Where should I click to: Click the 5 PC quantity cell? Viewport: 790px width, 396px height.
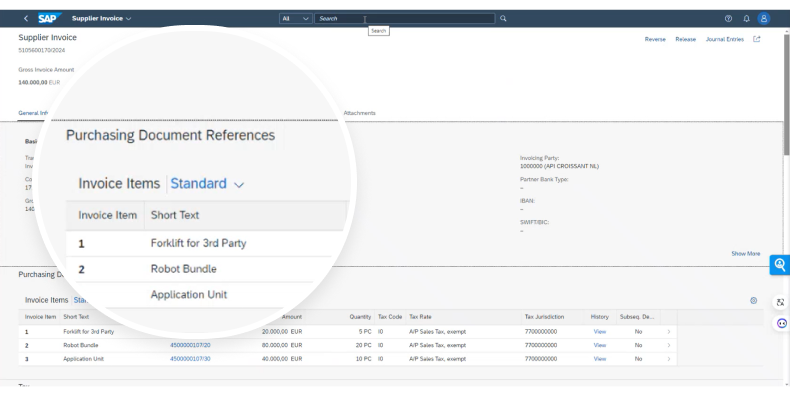(x=365, y=332)
